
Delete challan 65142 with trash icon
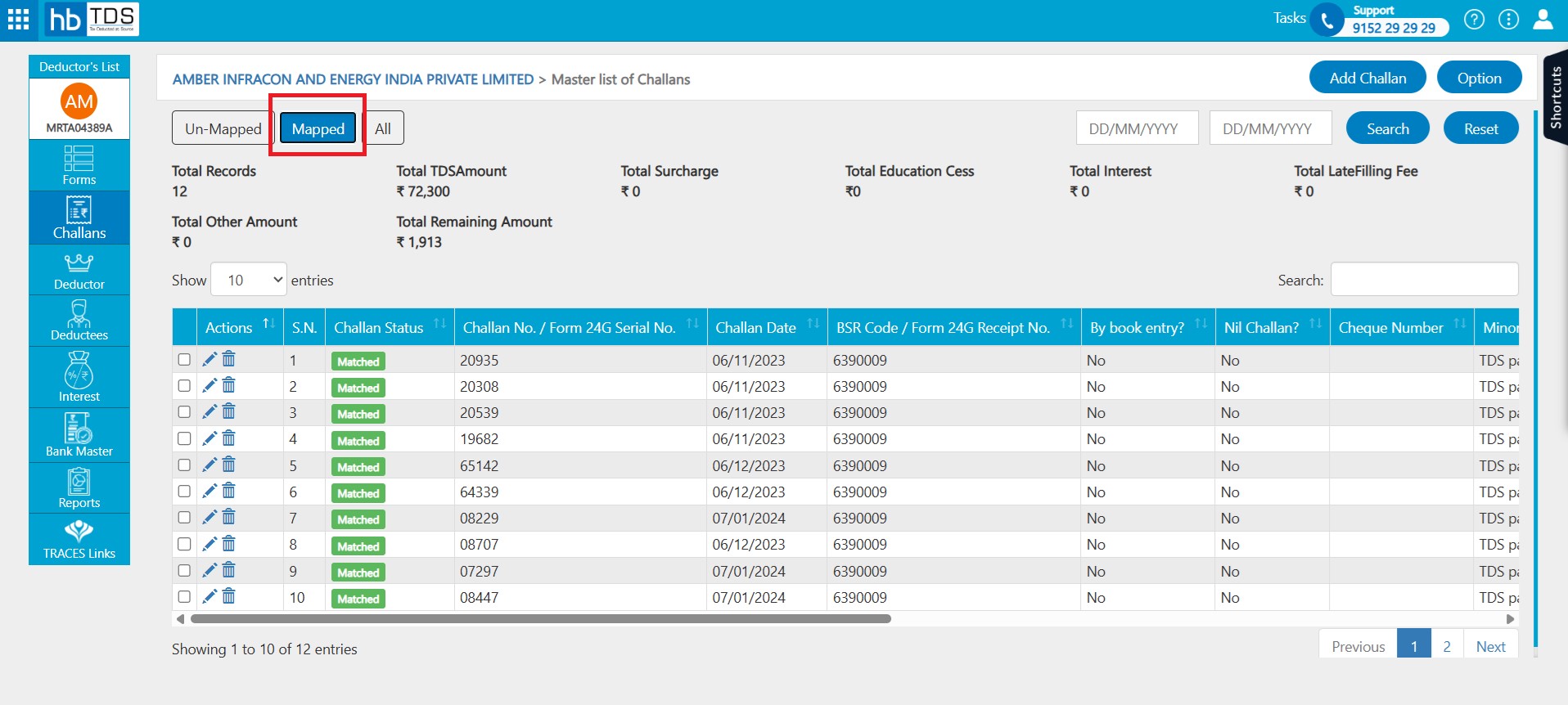[228, 465]
